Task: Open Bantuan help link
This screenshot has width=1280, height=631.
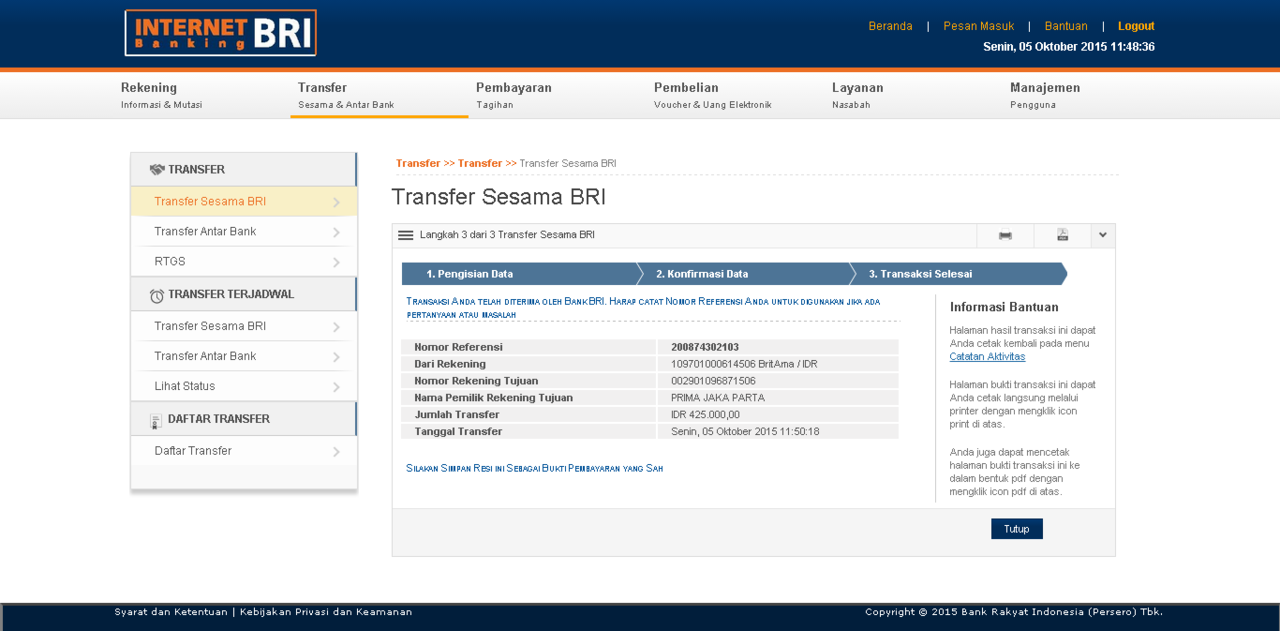Action: tap(1066, 26)
